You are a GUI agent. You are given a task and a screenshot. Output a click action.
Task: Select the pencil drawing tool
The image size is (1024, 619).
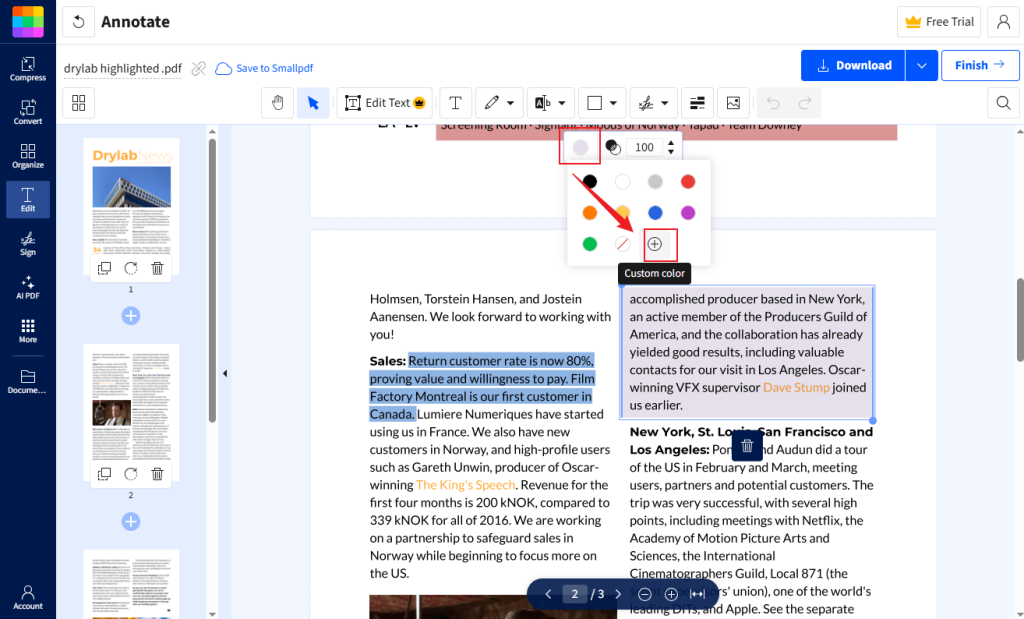(492, 102)
